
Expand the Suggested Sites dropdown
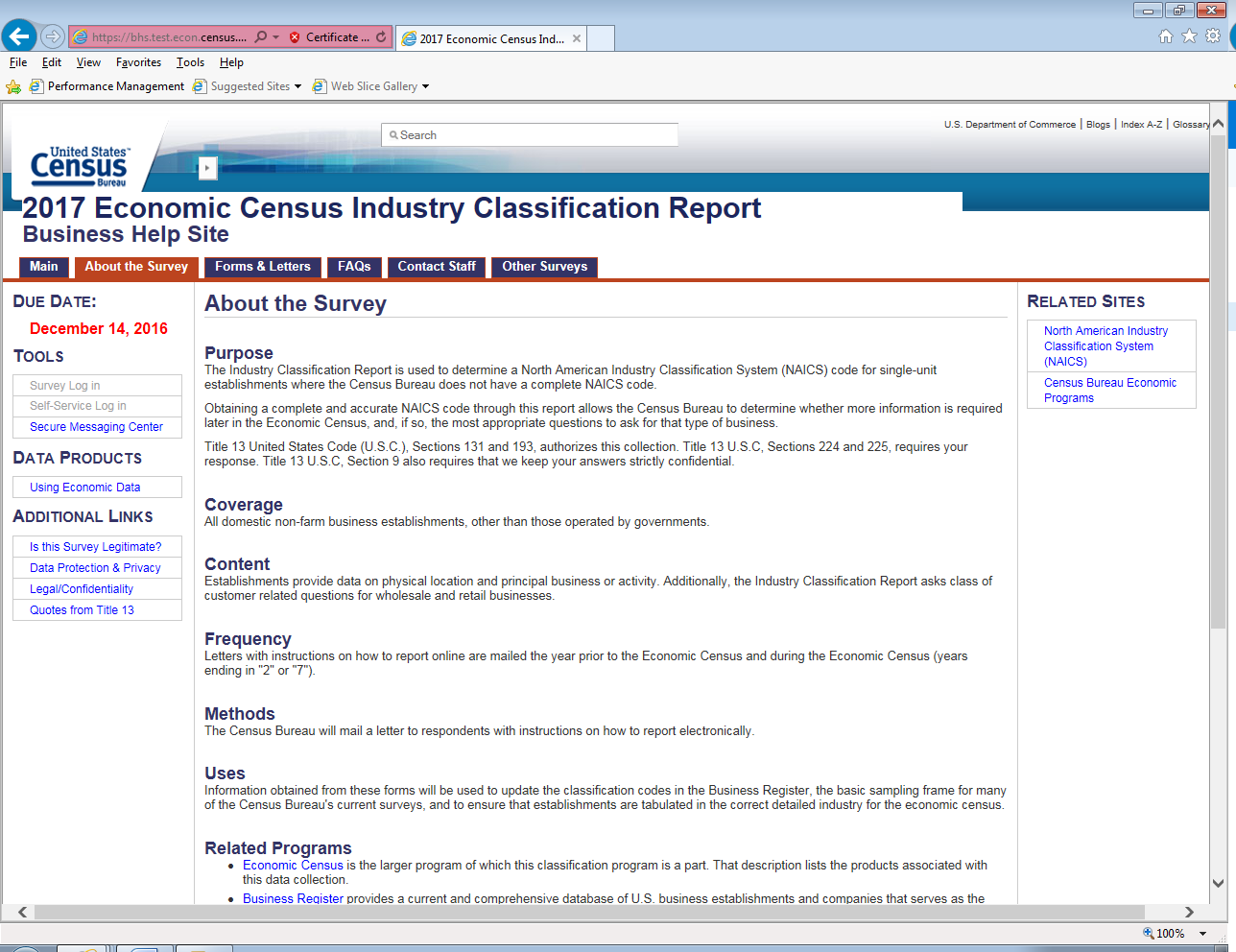(x=297, y=86)
